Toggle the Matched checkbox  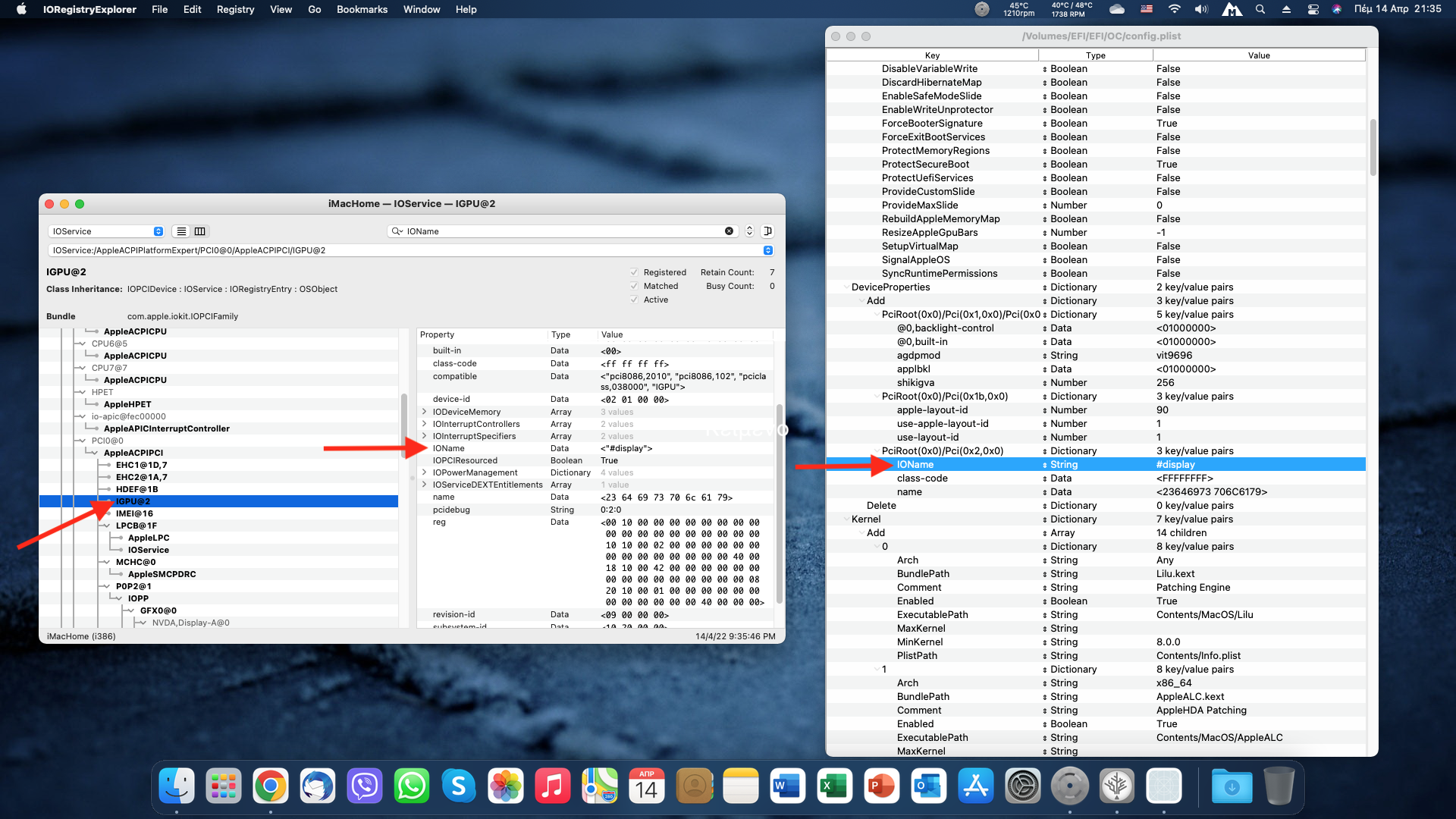[634, 286]
